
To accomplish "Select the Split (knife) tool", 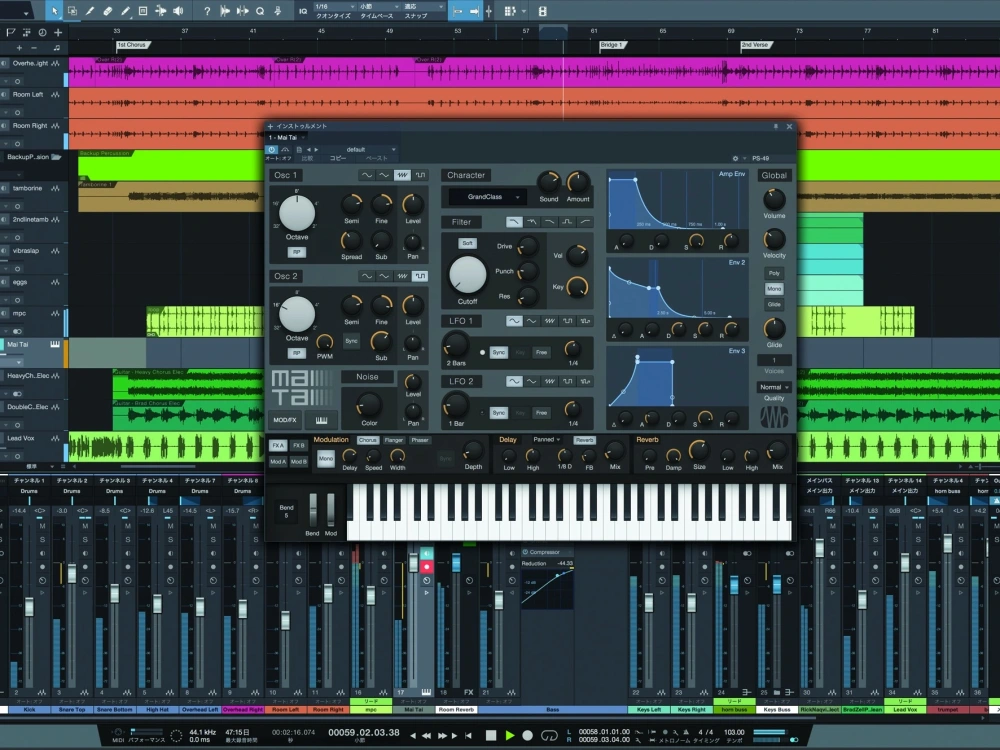I will point(90,11).
